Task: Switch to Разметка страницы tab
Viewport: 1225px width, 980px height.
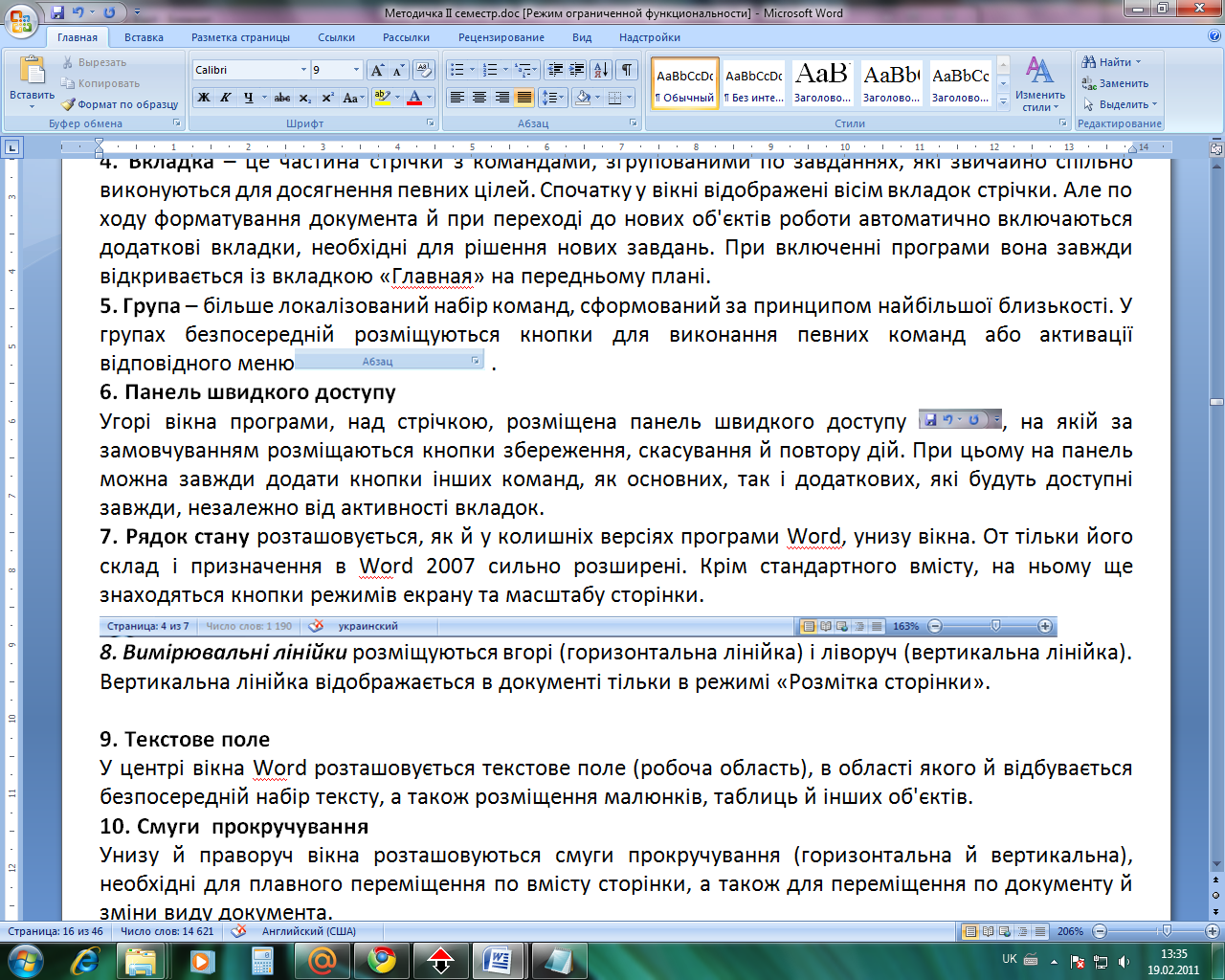Action: [x=240, y=37]
